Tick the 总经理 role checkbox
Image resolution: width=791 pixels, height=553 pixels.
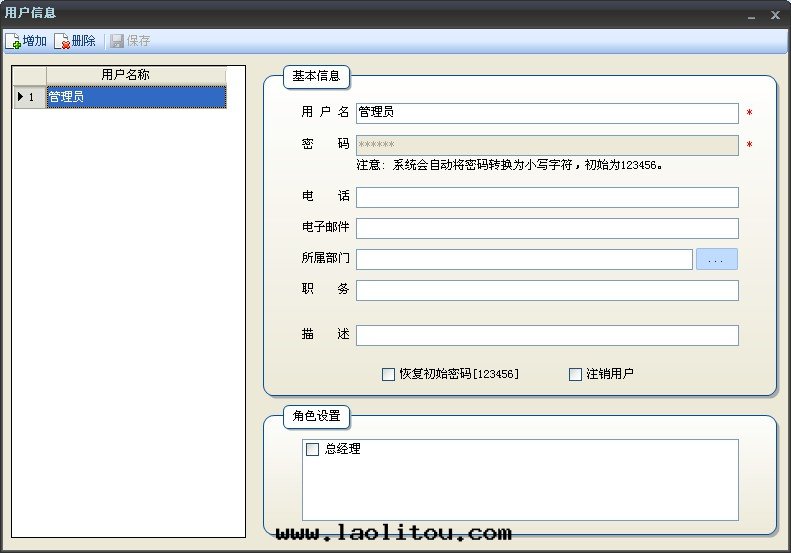tap(312, 450)
